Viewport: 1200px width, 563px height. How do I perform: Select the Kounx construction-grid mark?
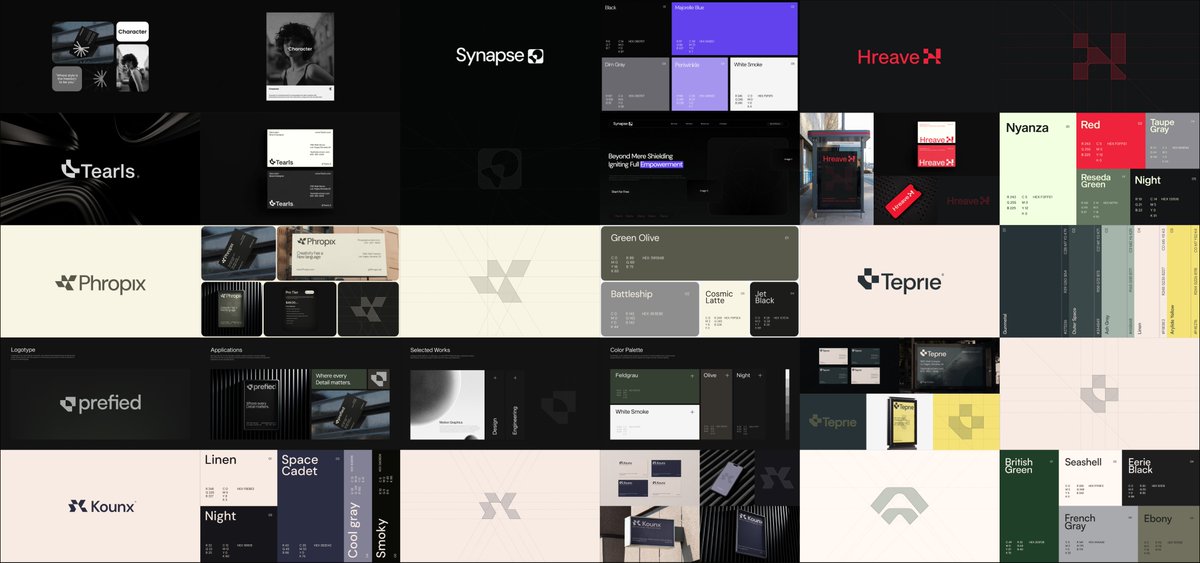click(499, 506)
